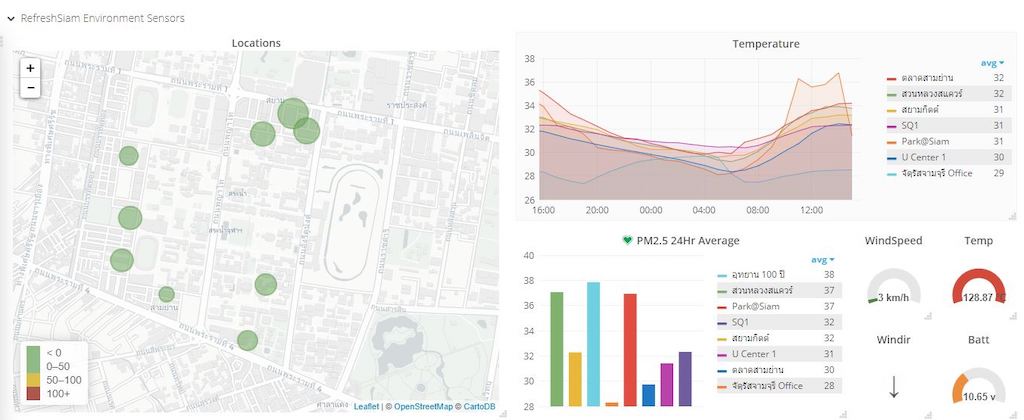Screen dimensions: 1024x420
Task: Click the red Temp gauge
Action: (x=978, y=287)
